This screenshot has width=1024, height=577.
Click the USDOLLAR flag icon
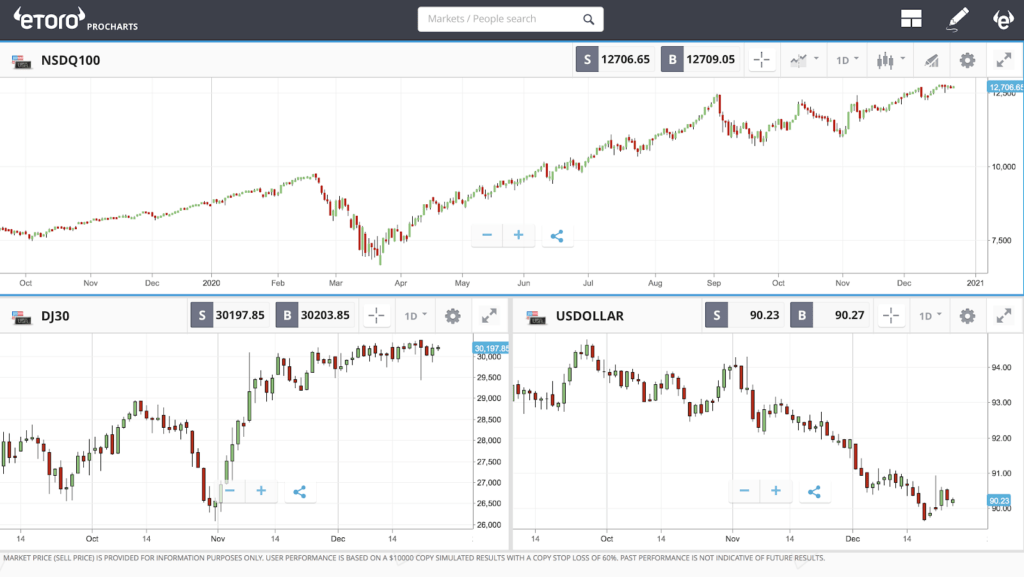coord(536,317)
